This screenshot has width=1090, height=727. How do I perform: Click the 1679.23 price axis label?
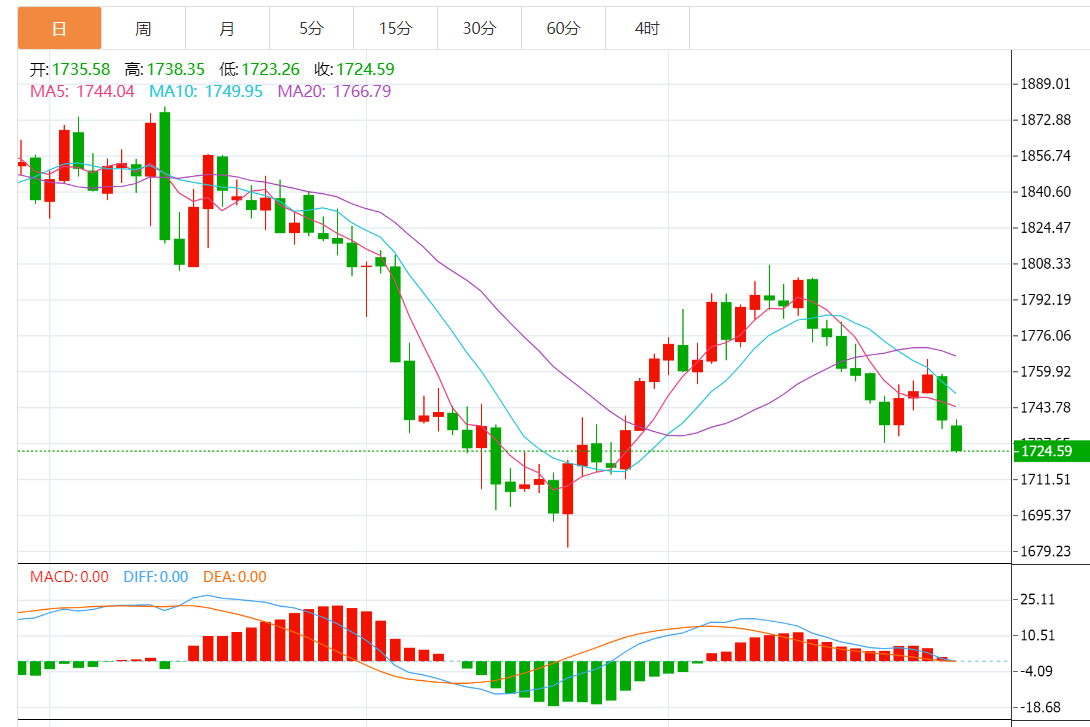[1045, 551]
